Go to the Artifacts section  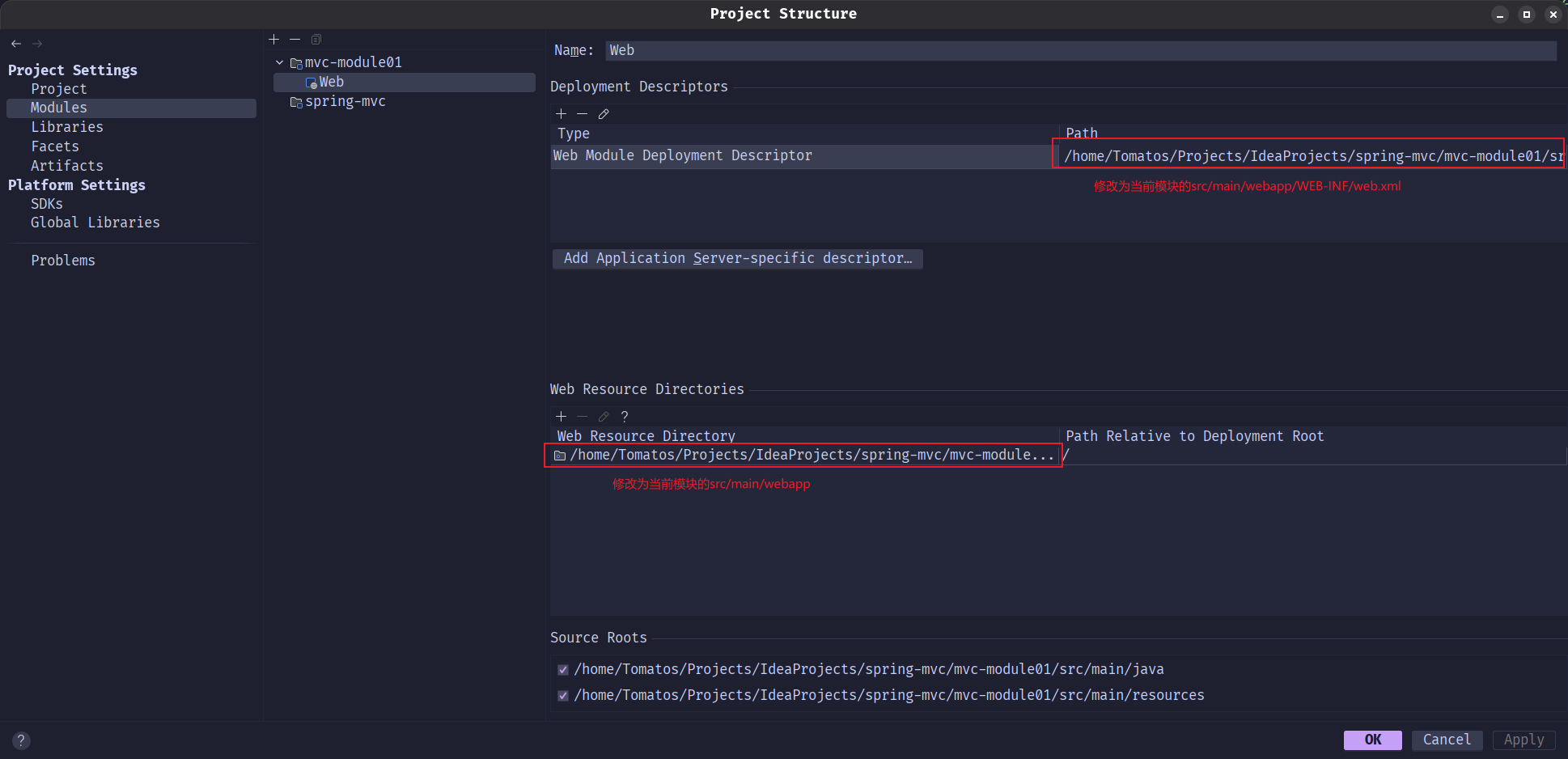click(67, 166)
